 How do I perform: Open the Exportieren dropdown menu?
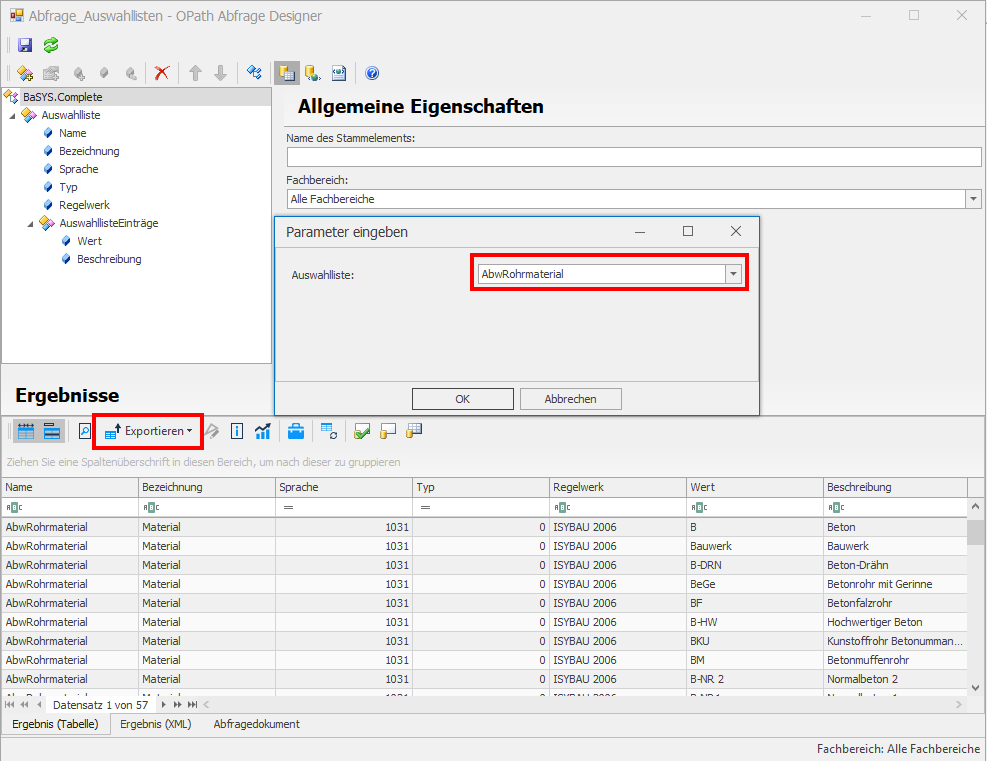click(x=148, y=431)
